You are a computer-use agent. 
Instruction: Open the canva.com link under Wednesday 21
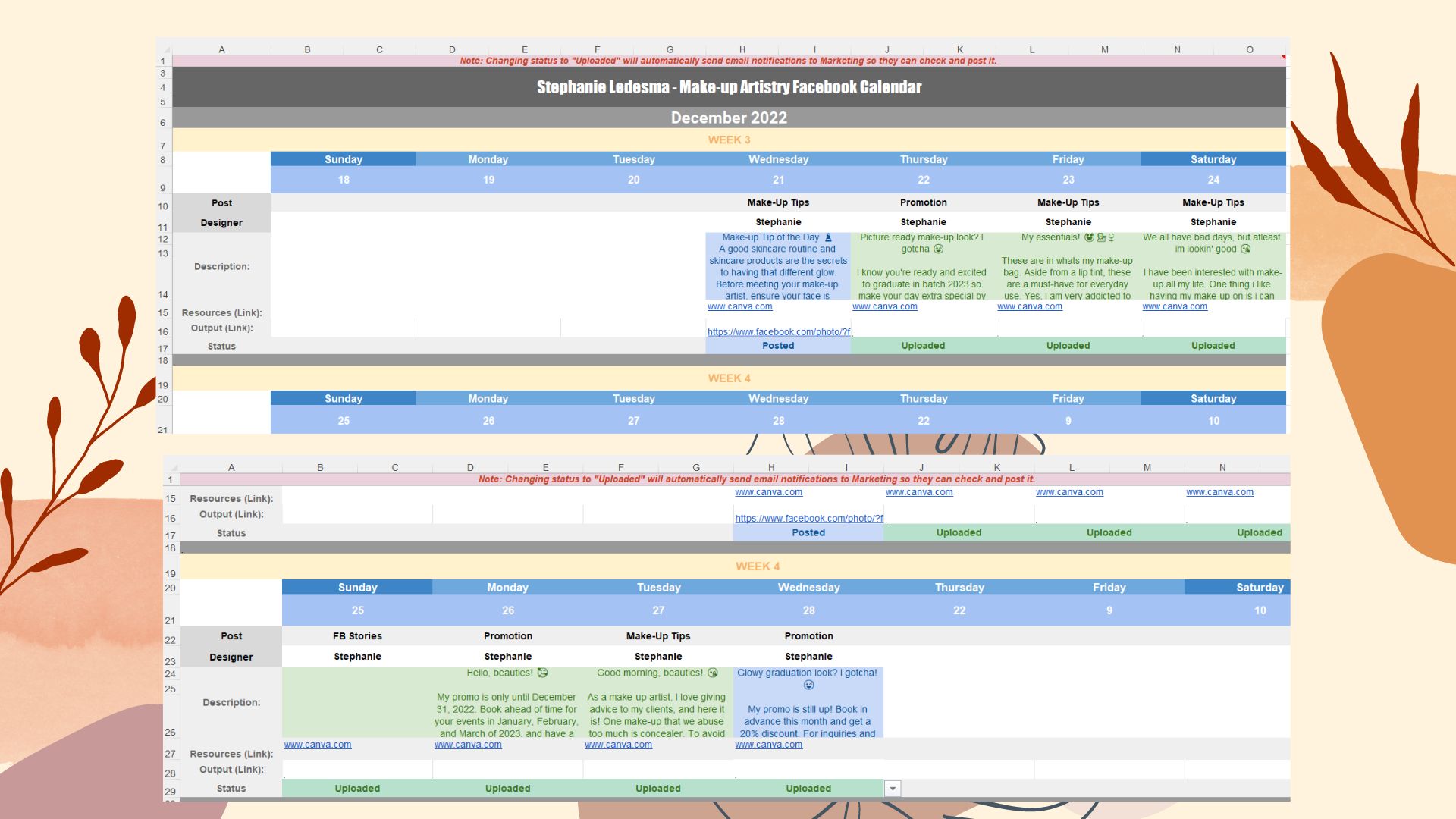tap(739, 307)
